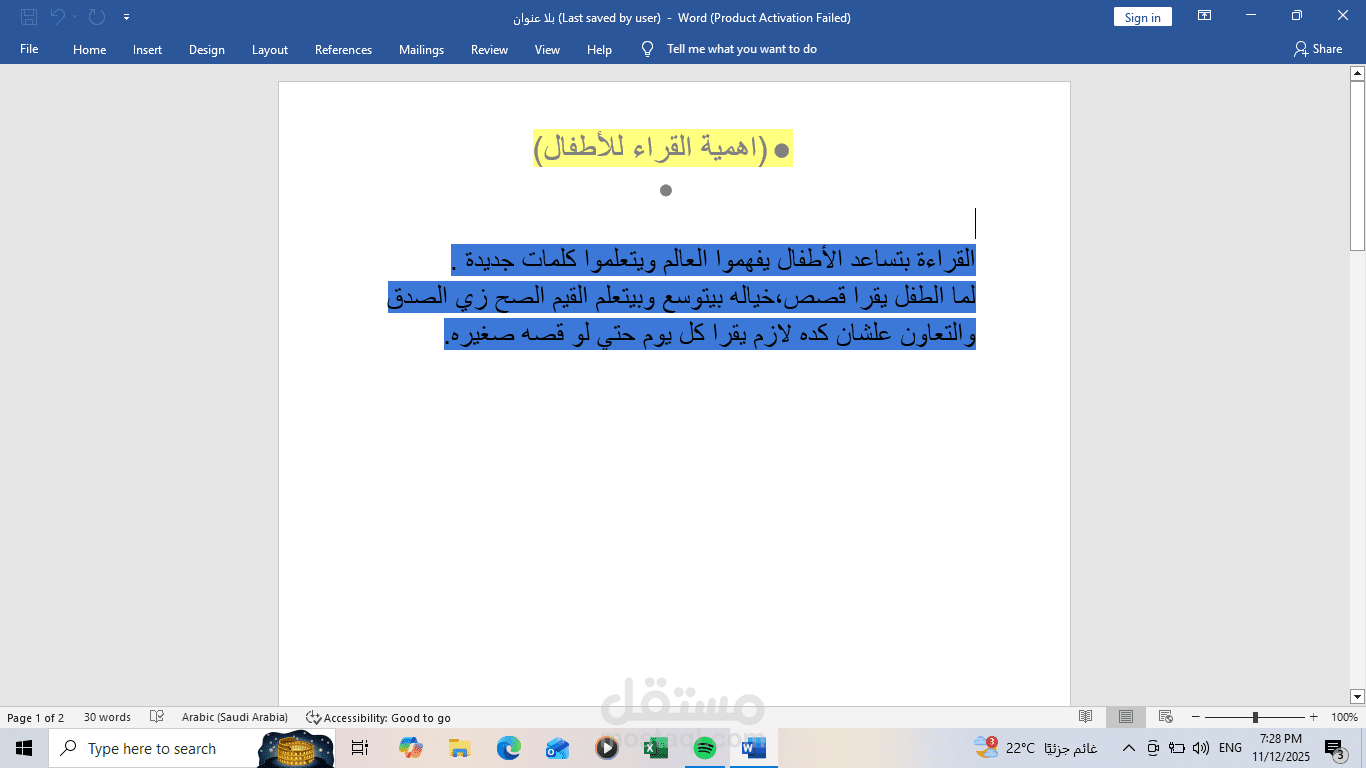Click the third selected line starting with 'والتعاون'
This screenshot has width=1366, height=768.
click(x=710, y=334)
